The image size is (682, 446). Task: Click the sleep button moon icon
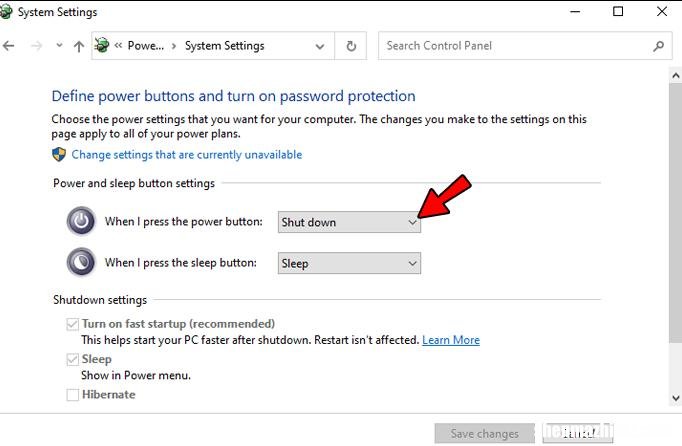(x=81, y=262)
